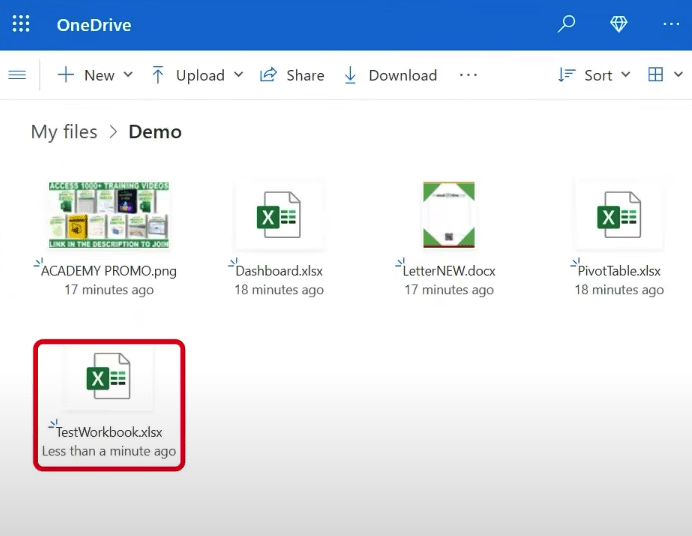The image size is (692, 536).
Task: Toggle the hamburger navigation menu
Action: pyautogui.click(x=17, y=75)
